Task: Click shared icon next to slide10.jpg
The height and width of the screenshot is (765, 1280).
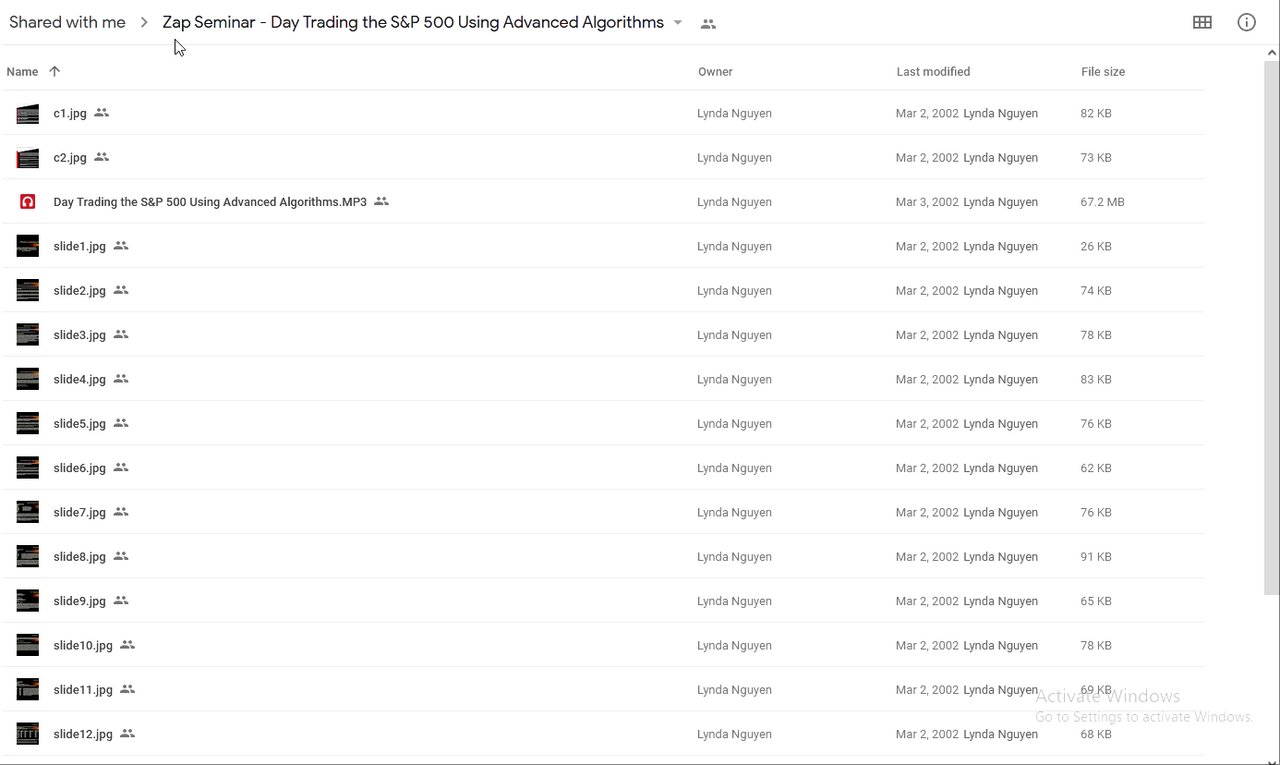Action: click(127, 644)
